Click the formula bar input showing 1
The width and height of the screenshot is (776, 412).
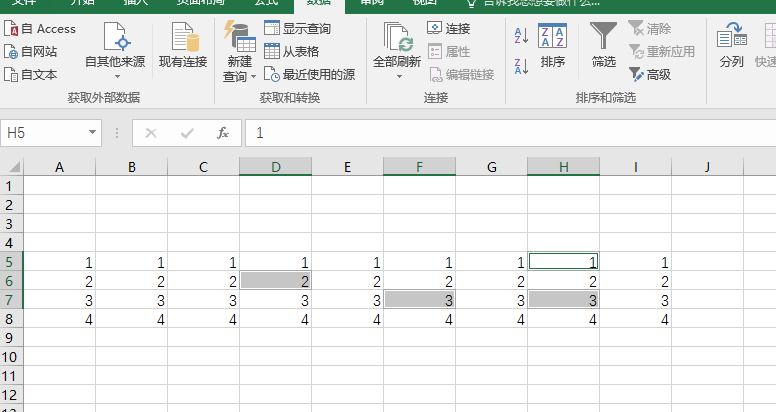(510, 133)
